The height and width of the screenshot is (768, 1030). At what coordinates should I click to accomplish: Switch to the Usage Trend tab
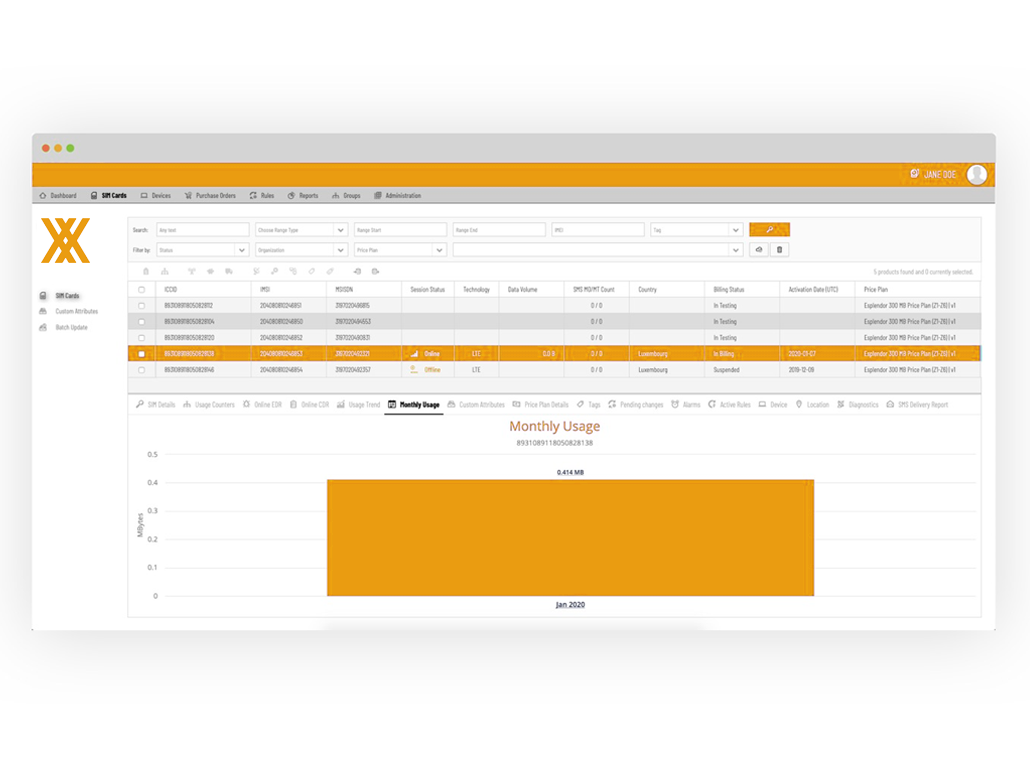point(359,405)
